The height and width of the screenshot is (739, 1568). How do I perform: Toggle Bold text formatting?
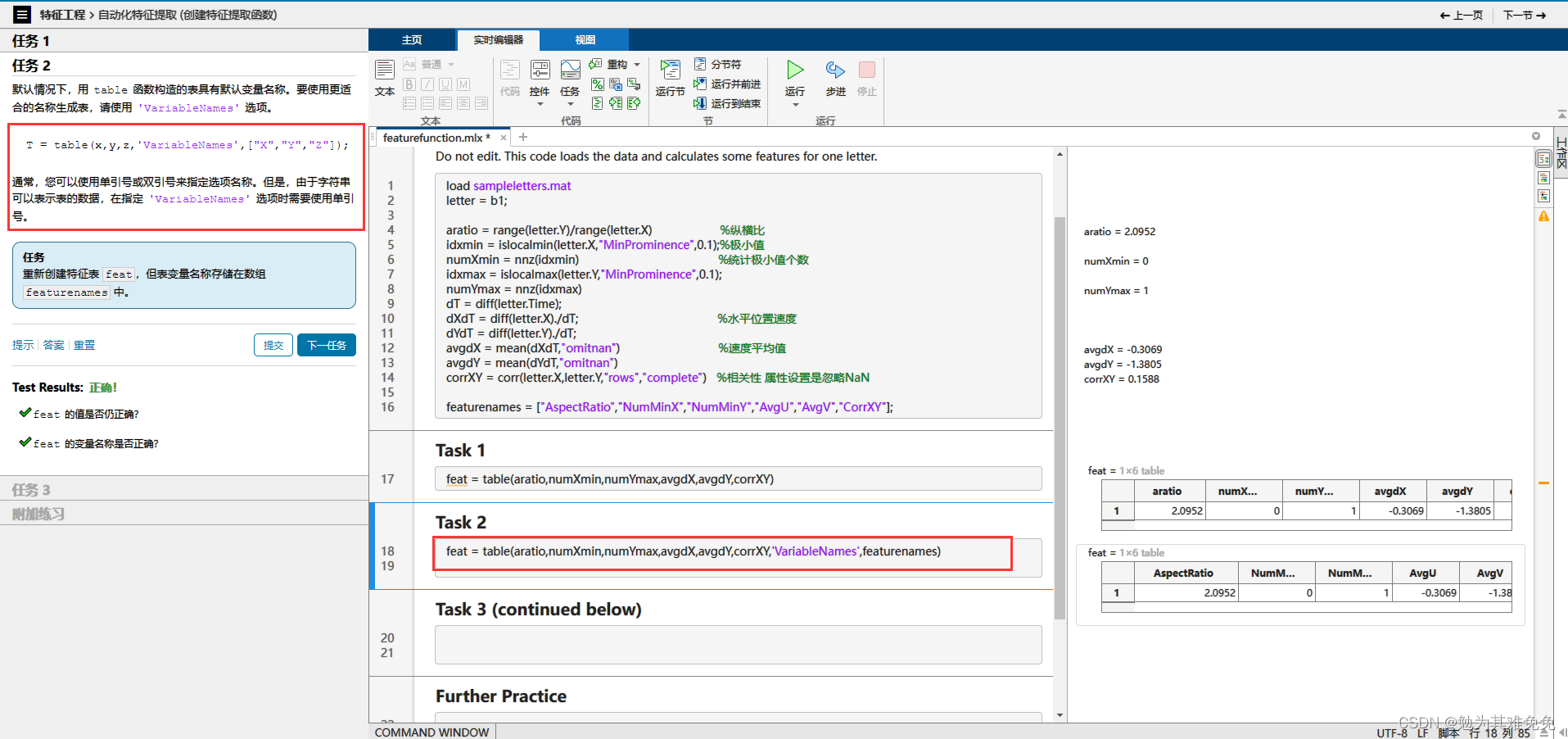click(409, 84)
